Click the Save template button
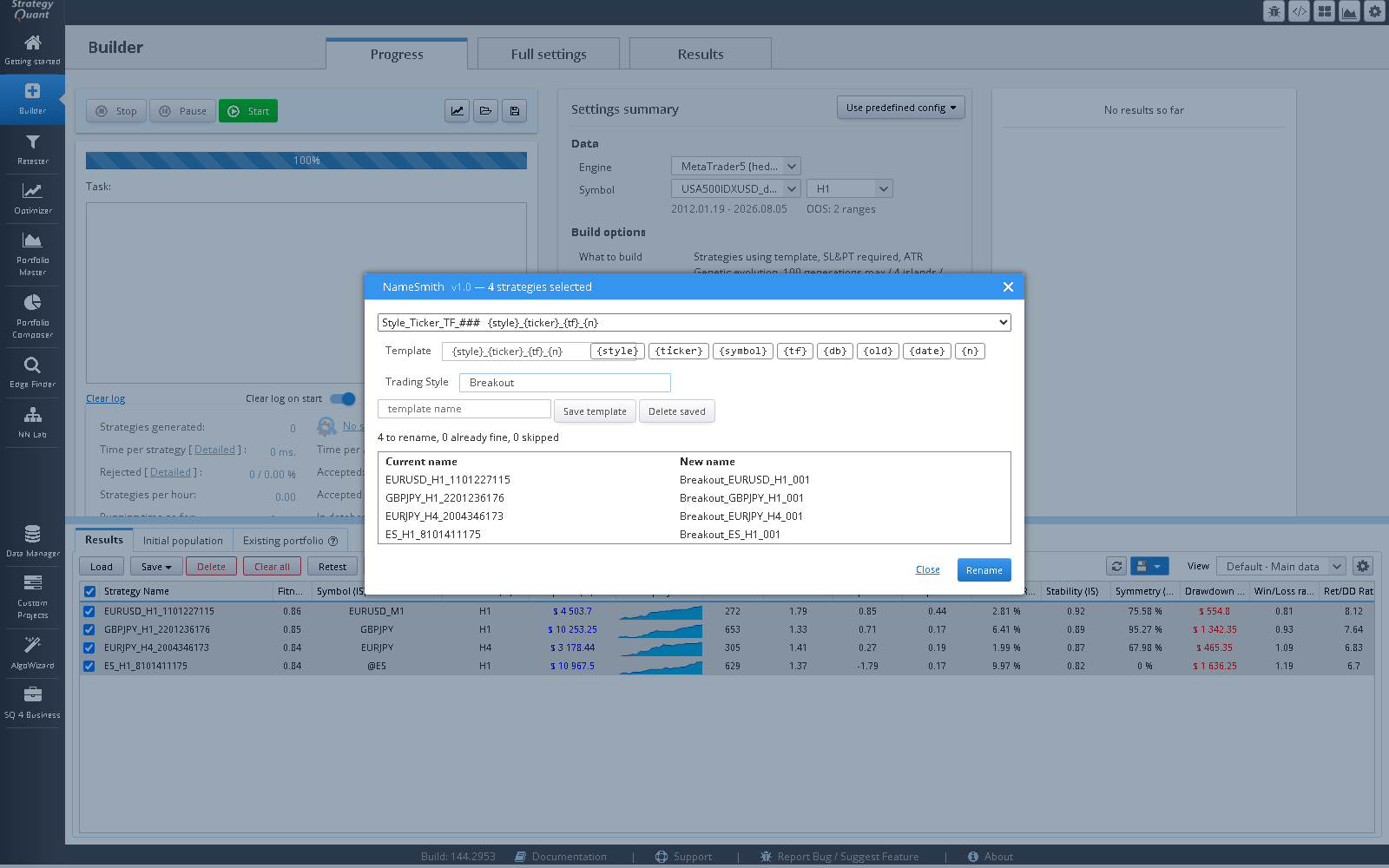The height and width of the screenshot is (868, 1389). tap(595, 411)
